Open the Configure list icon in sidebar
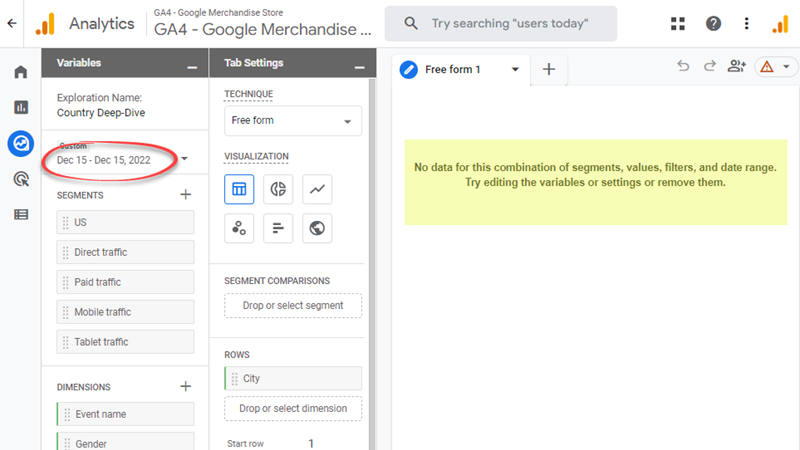Viewport: 800px width, 450px height. click(21, 215)
